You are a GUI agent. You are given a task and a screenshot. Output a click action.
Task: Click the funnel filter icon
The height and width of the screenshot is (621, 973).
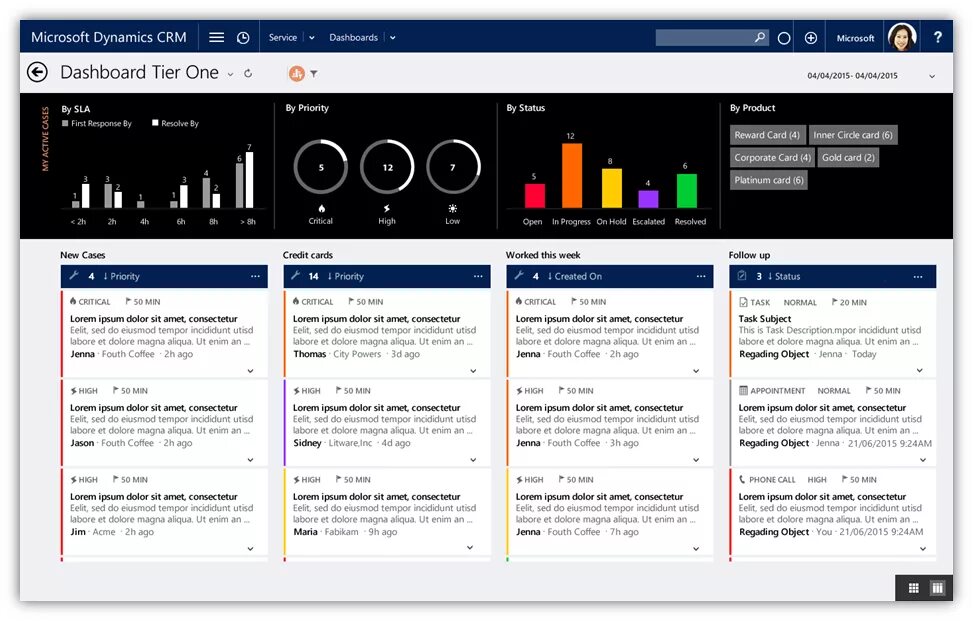tap(314, 74)
